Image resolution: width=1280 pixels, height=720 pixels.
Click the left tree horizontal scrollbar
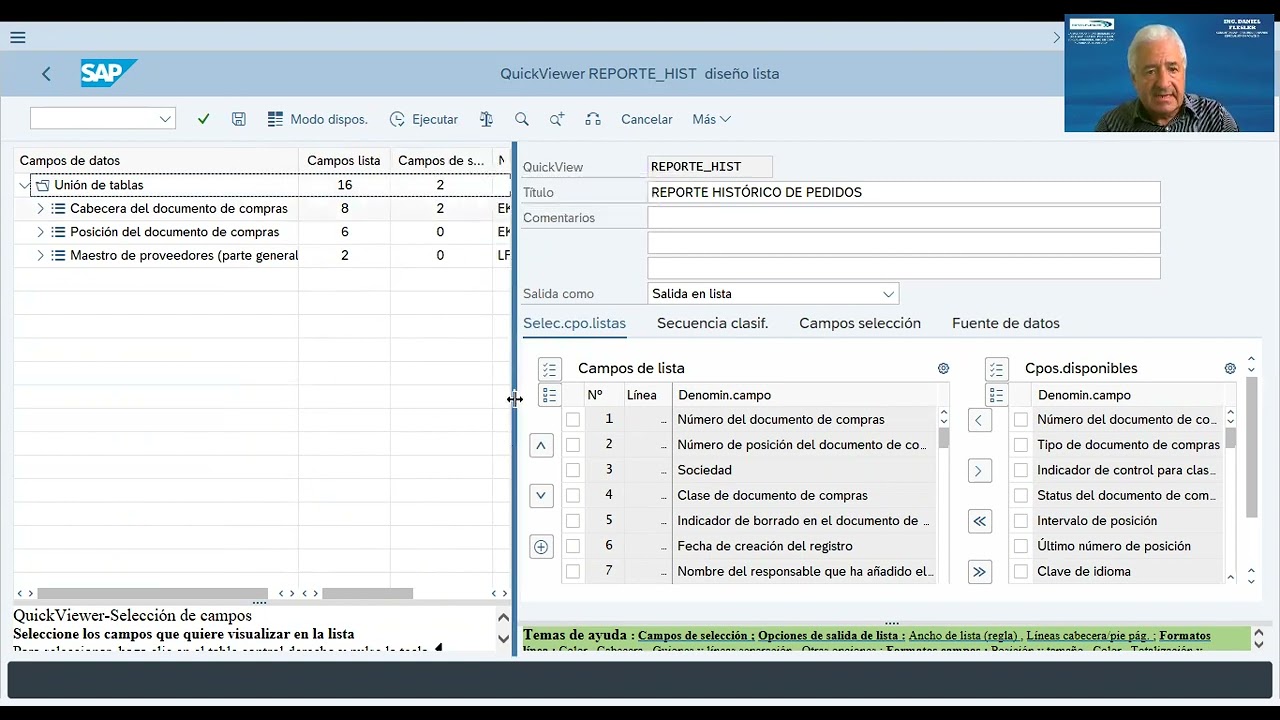[152, 594]
